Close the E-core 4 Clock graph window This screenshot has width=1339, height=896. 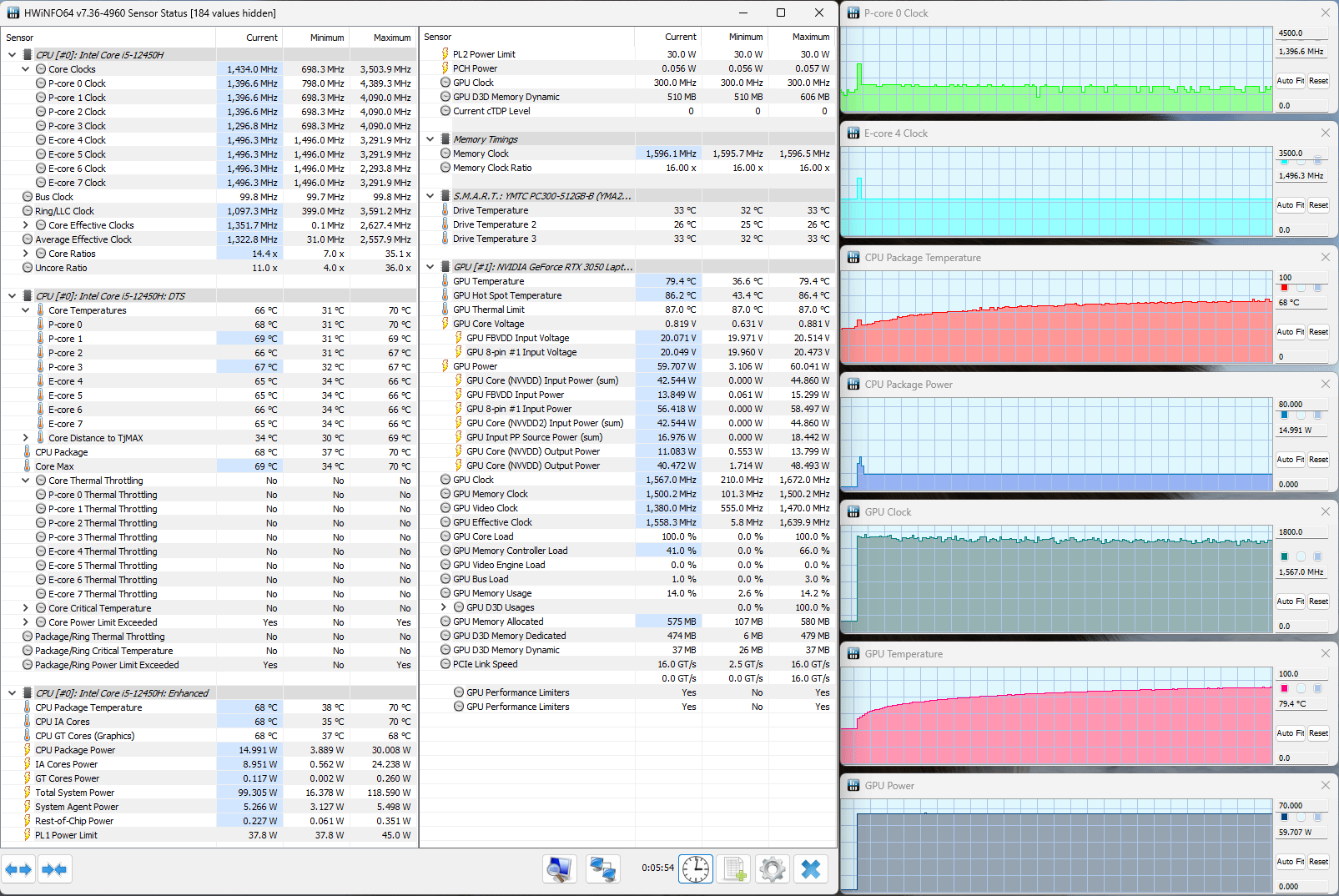tap(1325, 133)
